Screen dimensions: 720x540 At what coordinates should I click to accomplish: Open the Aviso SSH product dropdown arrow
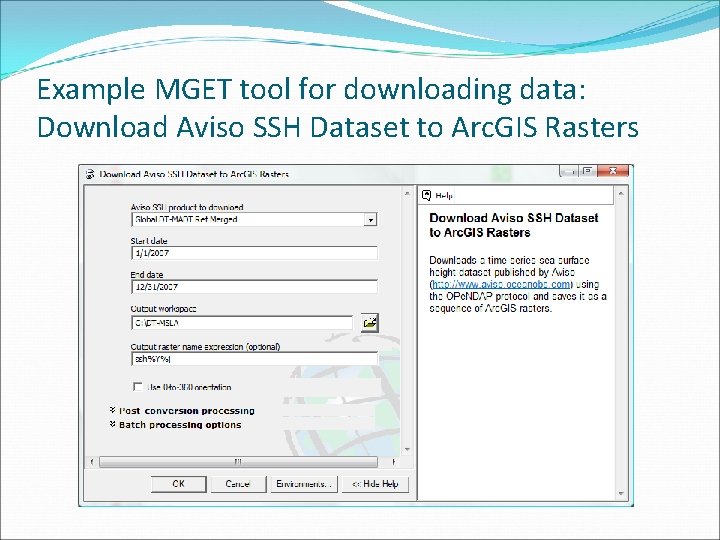(370, 220)
